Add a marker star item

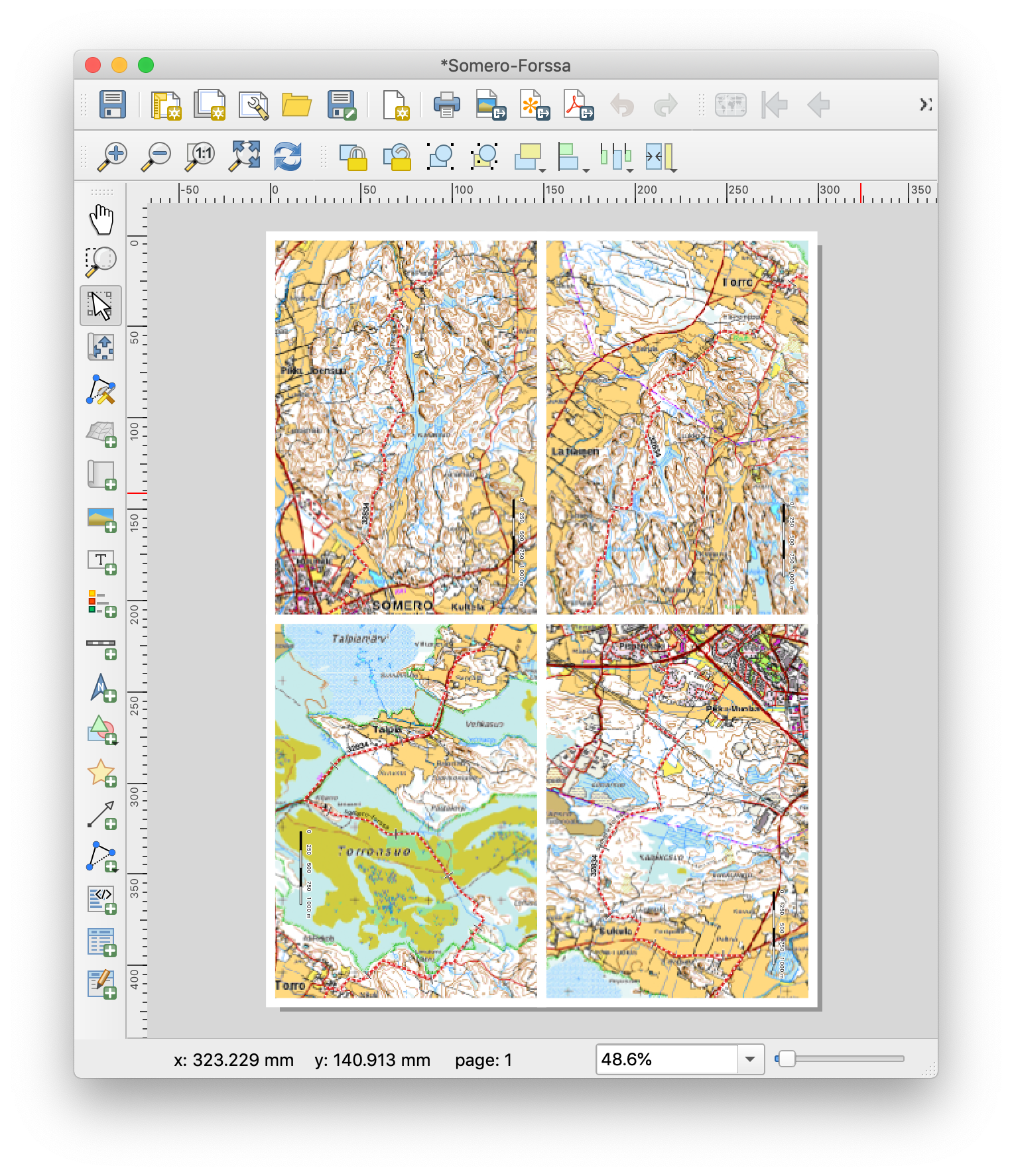[x=101, y=773]
